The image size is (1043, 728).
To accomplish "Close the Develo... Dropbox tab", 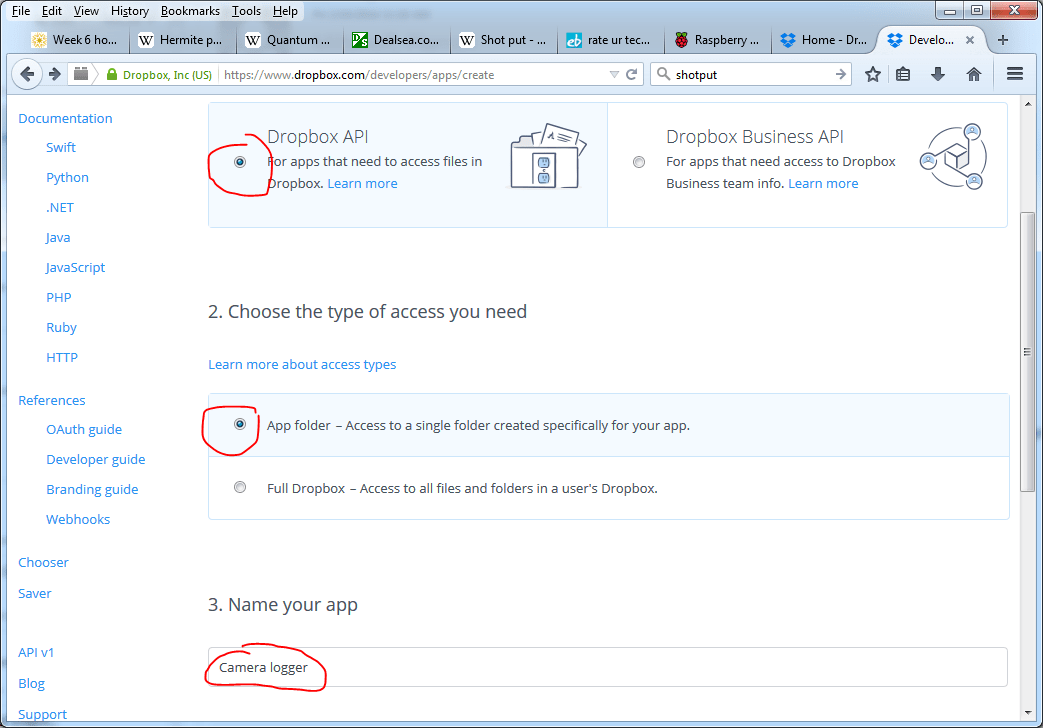I will tap(970, 40).
